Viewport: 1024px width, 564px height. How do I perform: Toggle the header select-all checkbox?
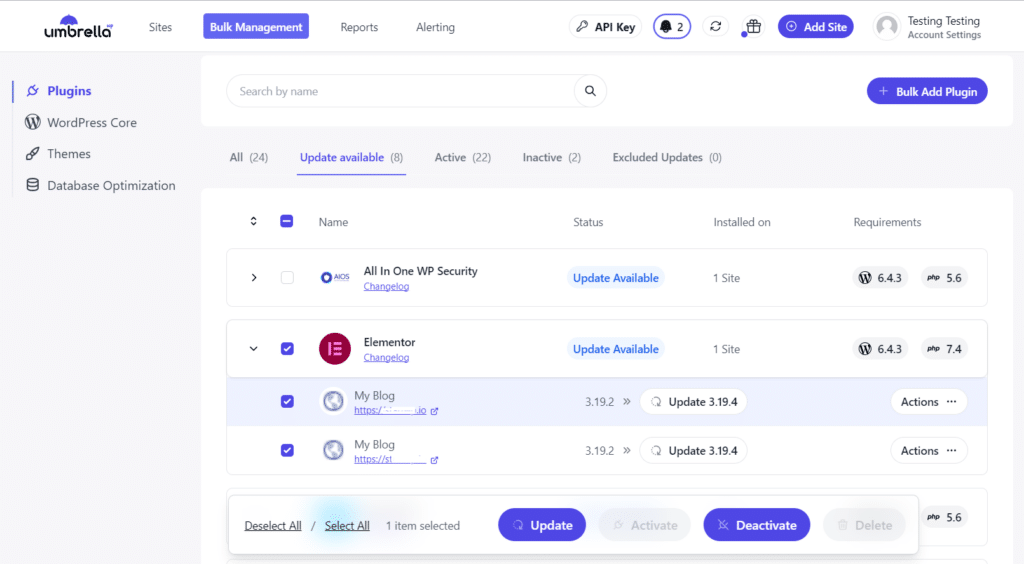287,221
